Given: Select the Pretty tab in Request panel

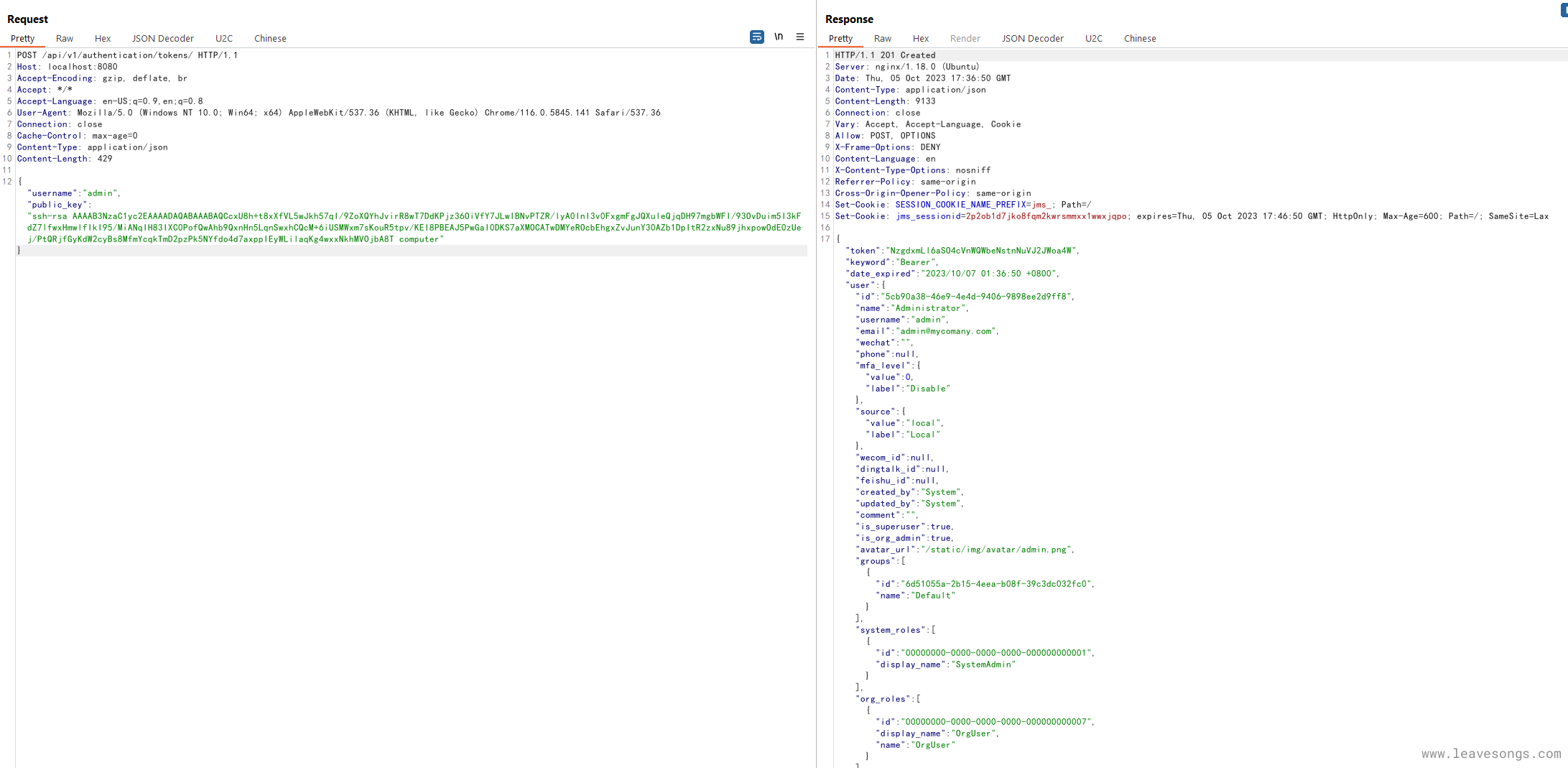Looking at the screenshot, I should coord(23,39).
